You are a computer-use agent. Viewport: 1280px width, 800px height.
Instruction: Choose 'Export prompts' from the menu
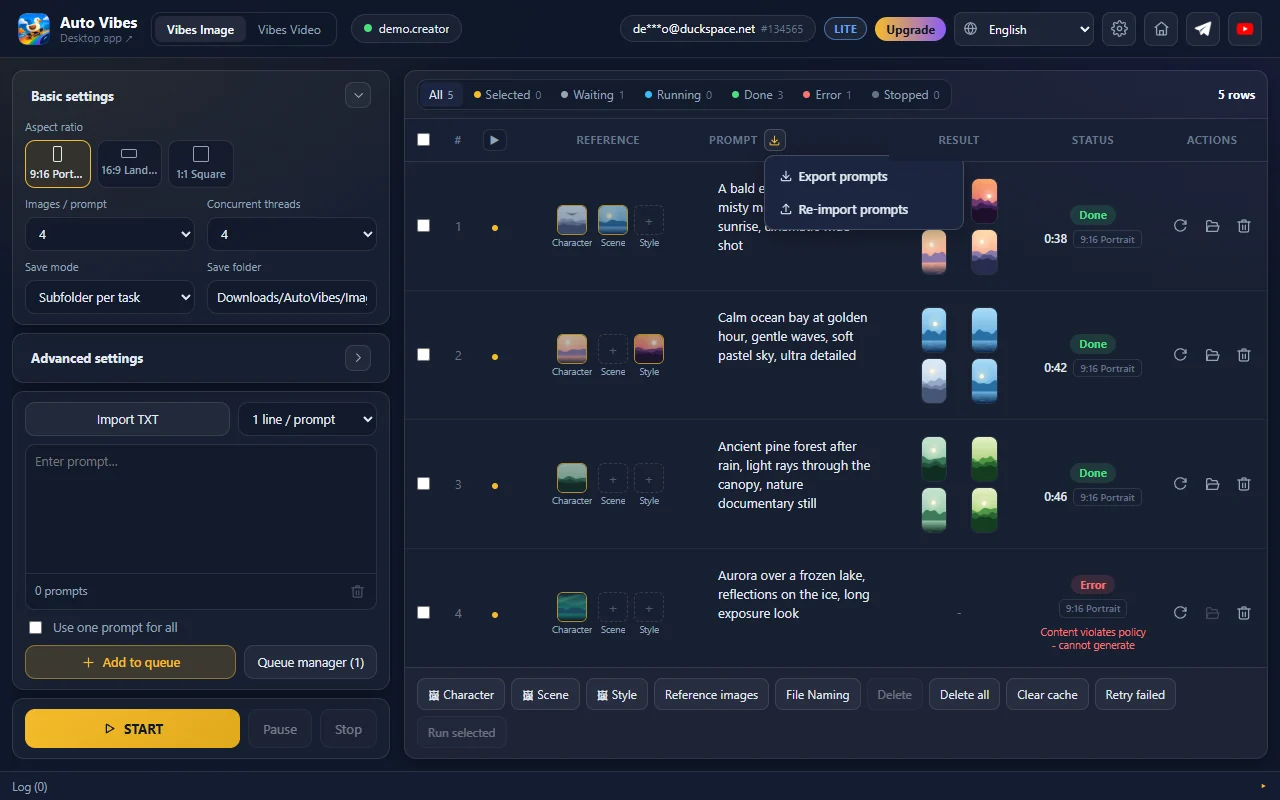click(863, 177)
